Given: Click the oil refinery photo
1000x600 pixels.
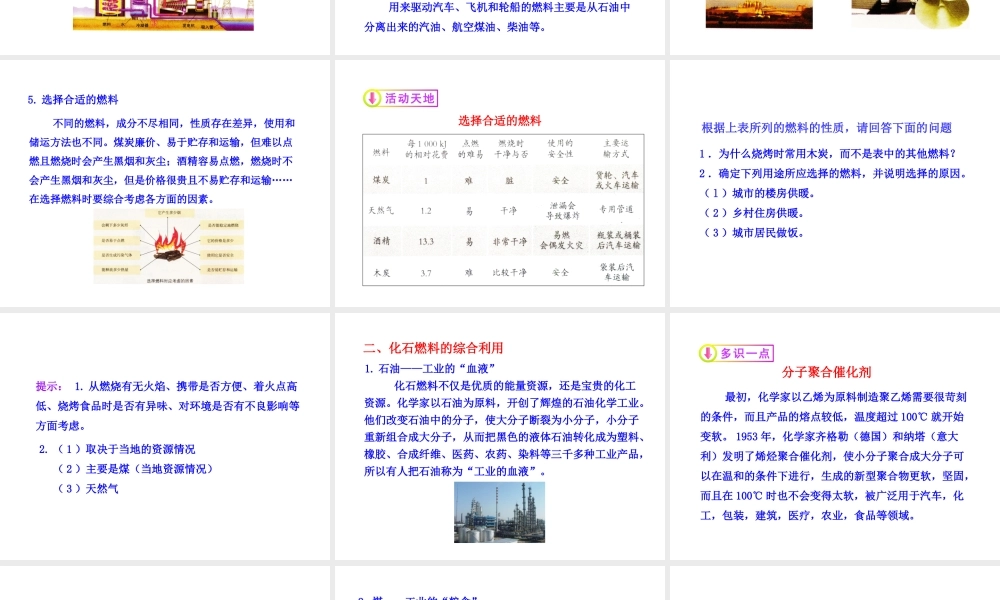Looking at the screenshot, I should 499,512.
